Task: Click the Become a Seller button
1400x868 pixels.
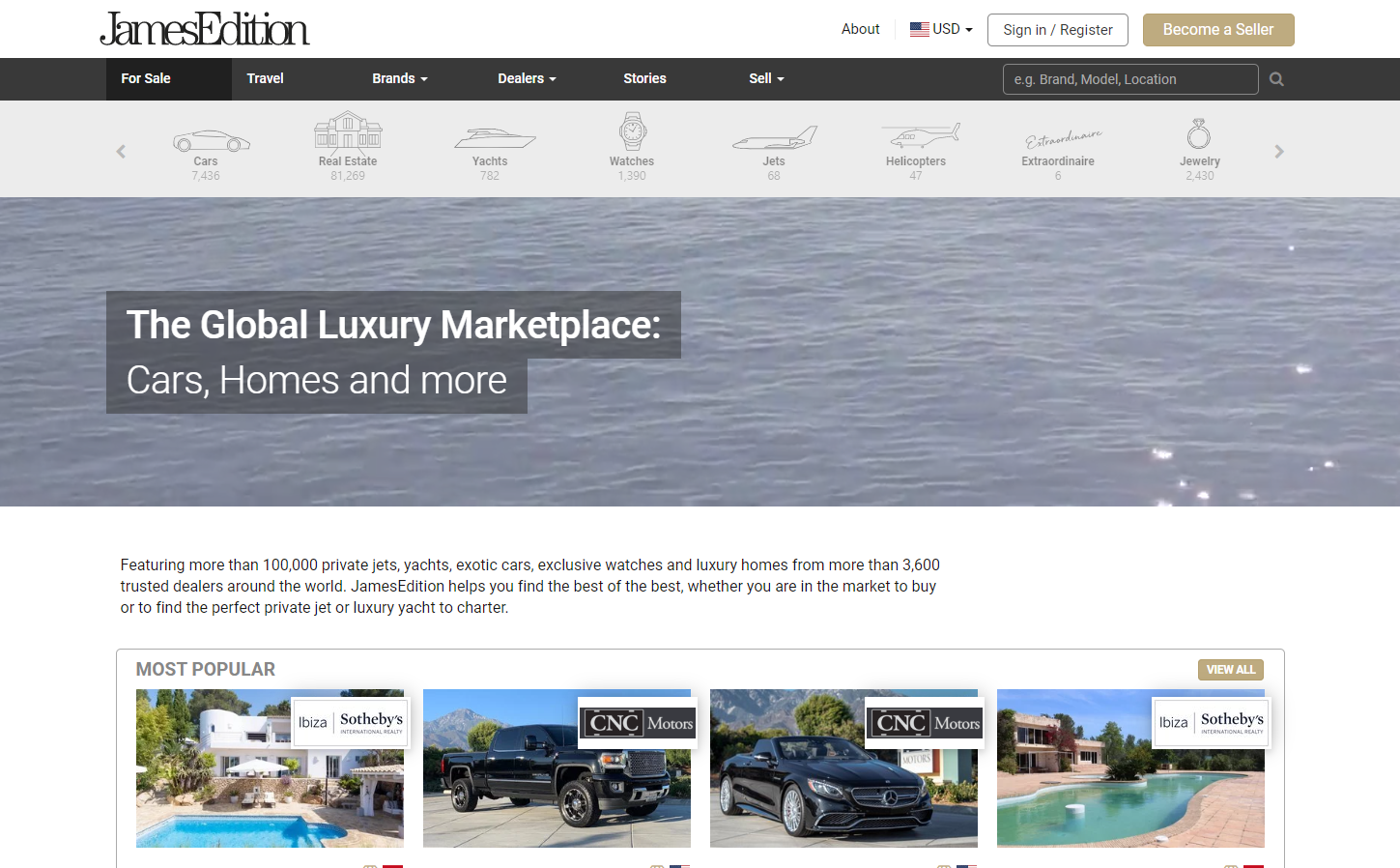Action: (x=1218, y=30)
